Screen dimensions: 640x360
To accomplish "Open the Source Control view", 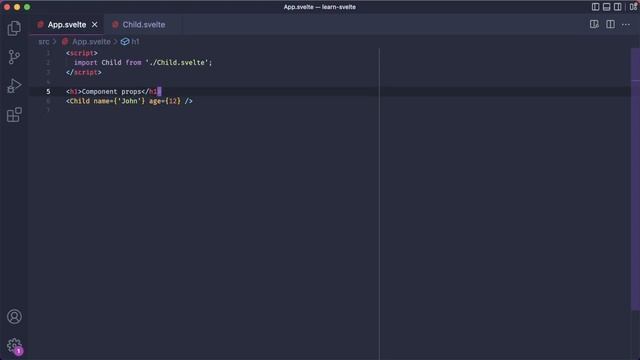I will (14, 57).
